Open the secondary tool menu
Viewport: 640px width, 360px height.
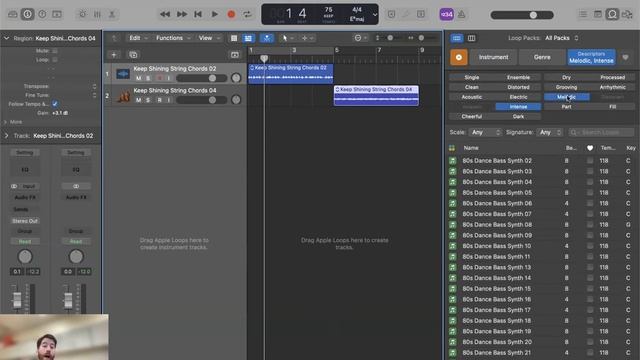pyautogui.click(x=307, y=38)
